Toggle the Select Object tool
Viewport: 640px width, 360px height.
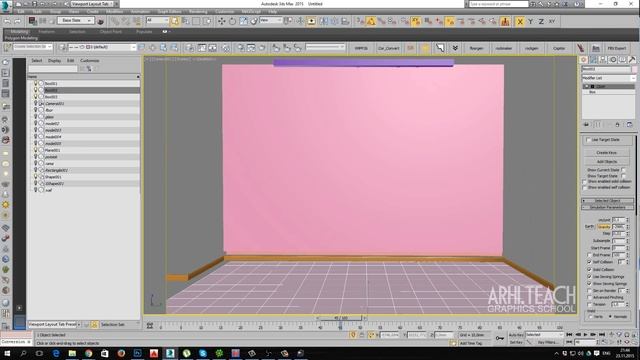[175, 21]
